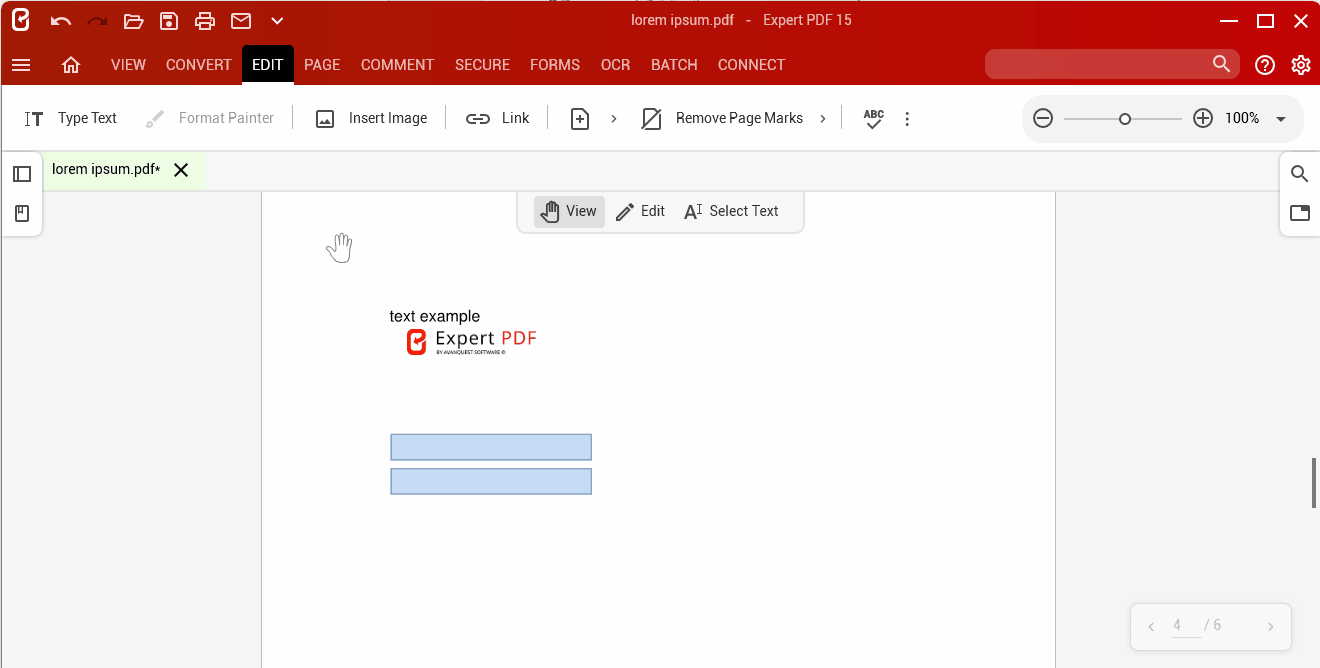
Task: Open right-side panel icon below search
Action: point(1300,213)
